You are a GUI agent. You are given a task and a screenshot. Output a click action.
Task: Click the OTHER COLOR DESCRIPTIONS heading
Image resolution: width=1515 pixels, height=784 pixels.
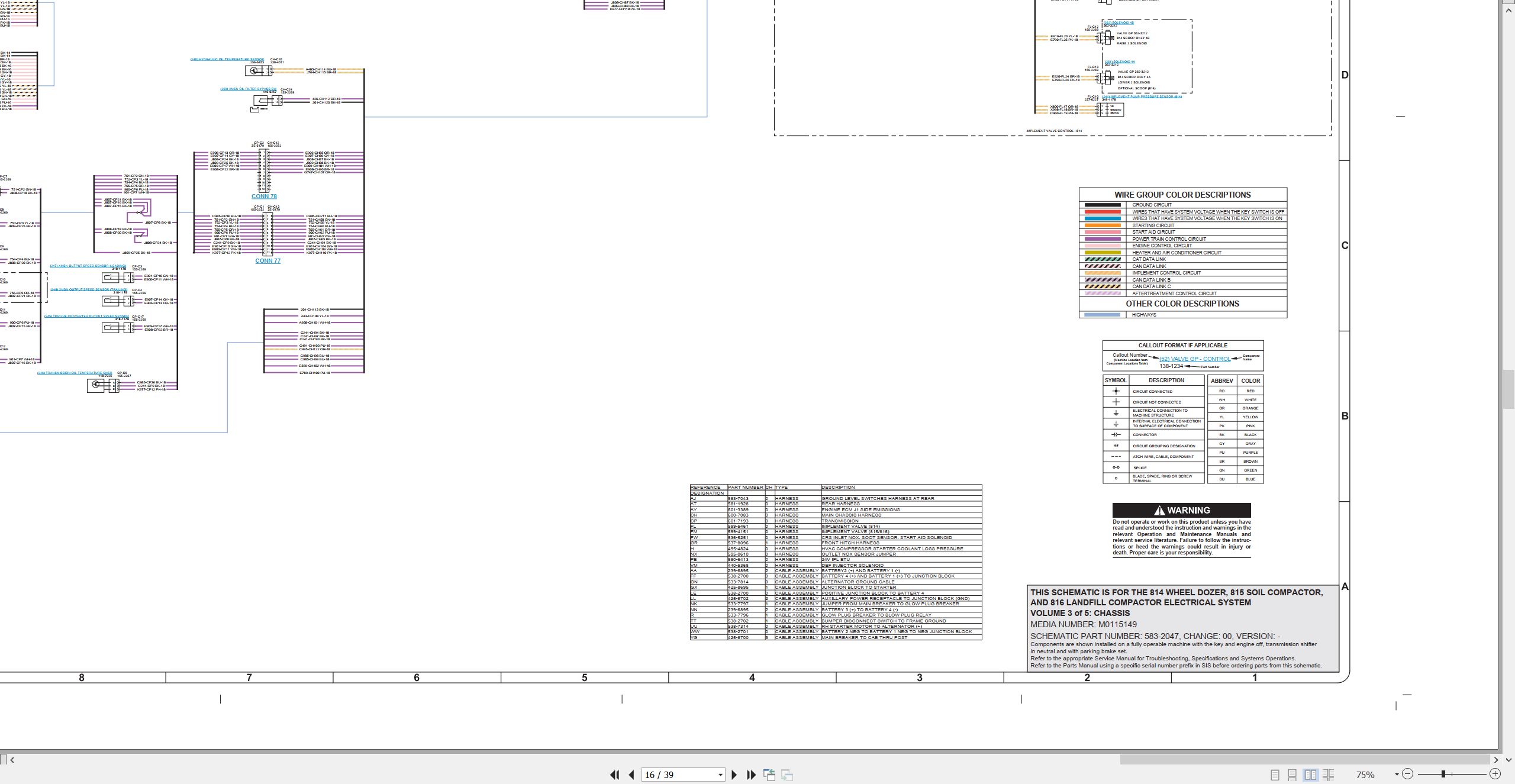coord(1182,304)
